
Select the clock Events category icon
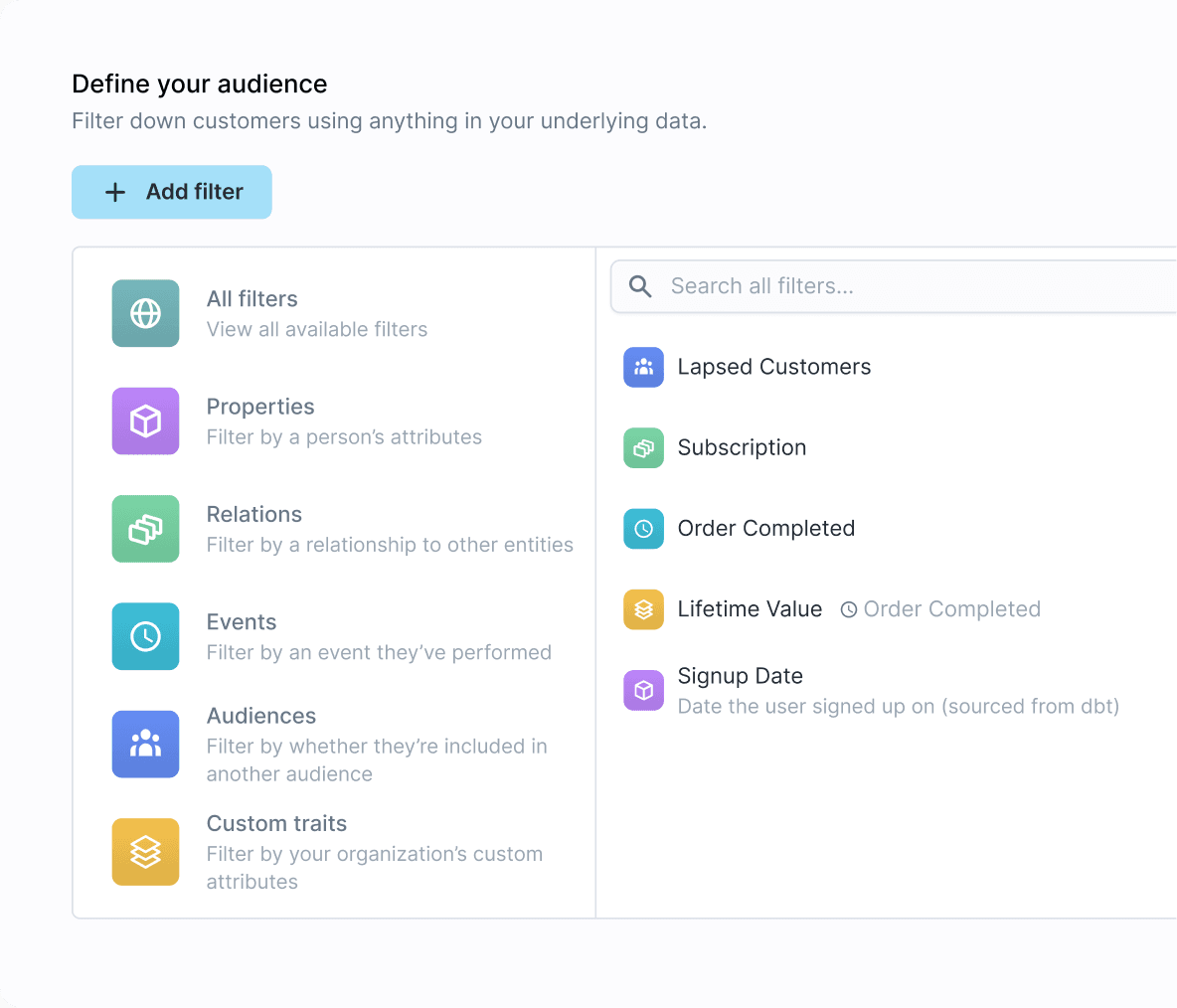click(145, 636)
